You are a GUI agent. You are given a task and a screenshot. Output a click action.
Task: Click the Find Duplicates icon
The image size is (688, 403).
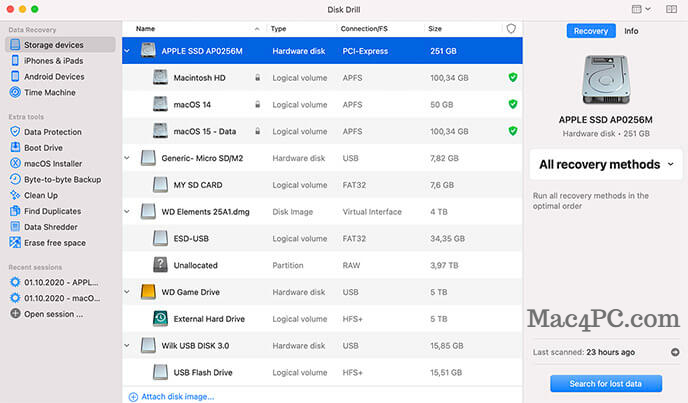[x=15, y=211]
